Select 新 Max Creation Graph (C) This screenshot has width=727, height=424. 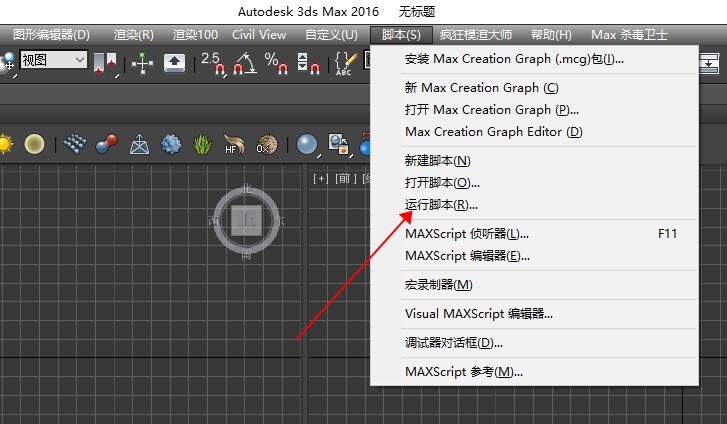[534, 88]
